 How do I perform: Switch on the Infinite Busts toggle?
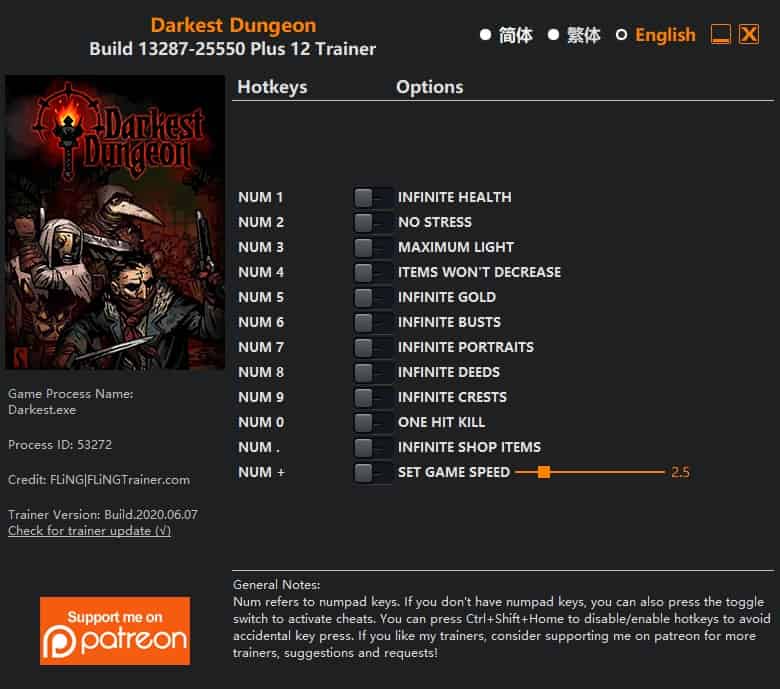click(372, 322)
